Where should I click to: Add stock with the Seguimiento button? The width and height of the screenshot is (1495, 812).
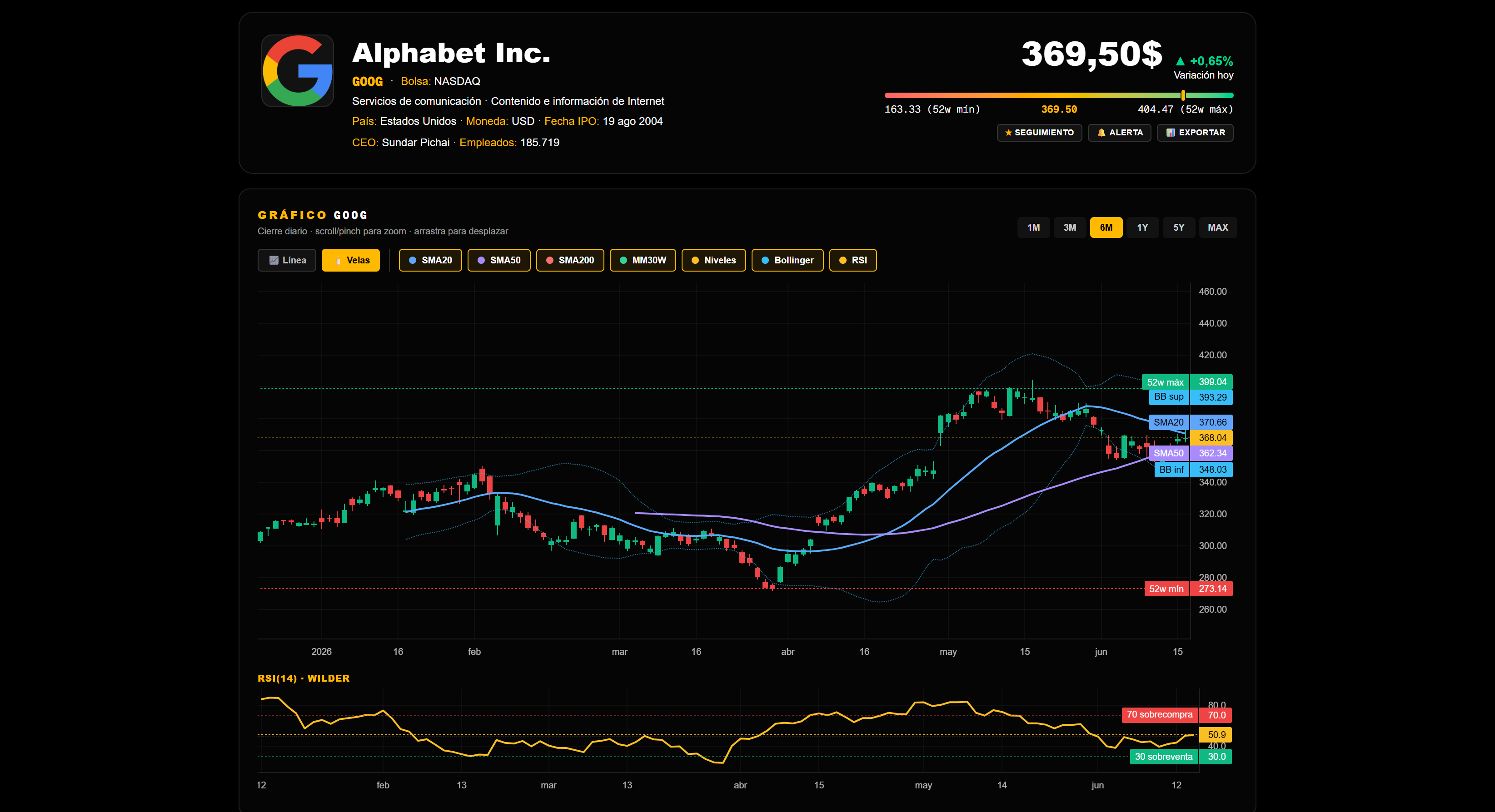point(1039,133)
